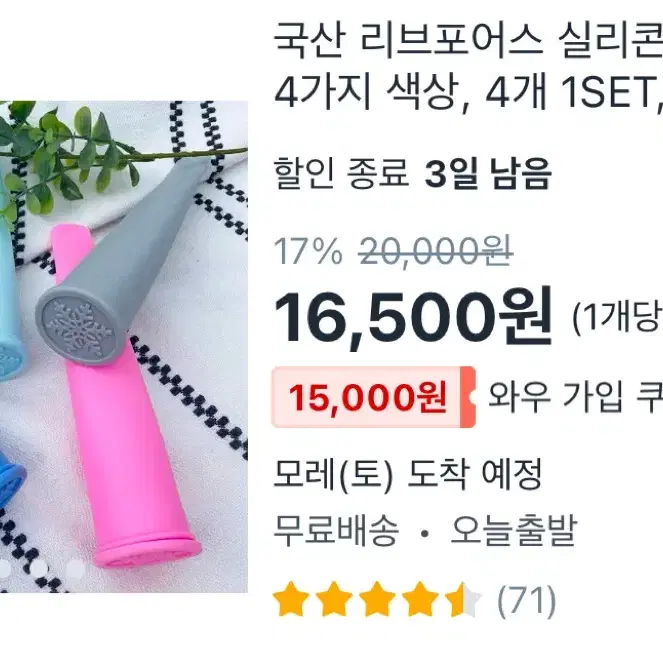
Task: Click the 16,500원 sale price
Action: [414, 317]
